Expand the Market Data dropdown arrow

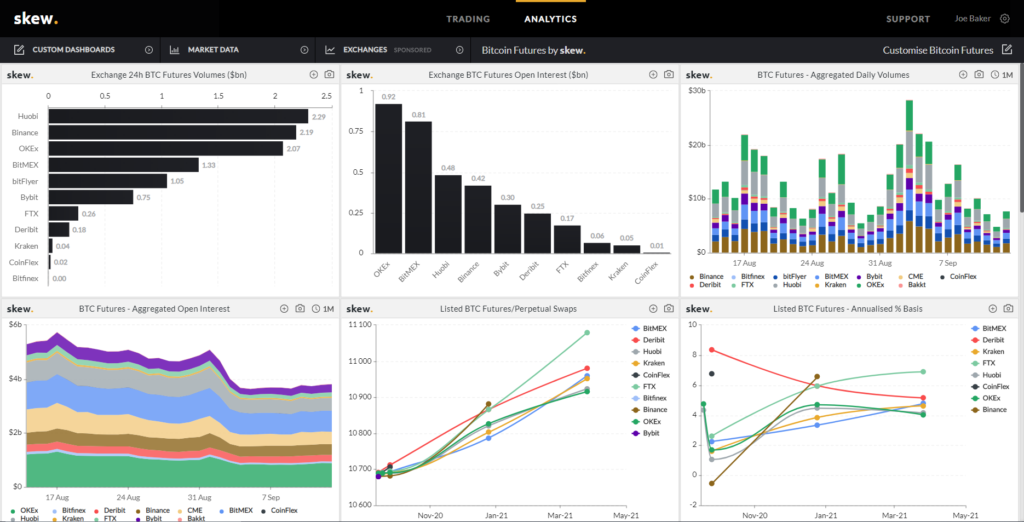click(x=304, y=50)
